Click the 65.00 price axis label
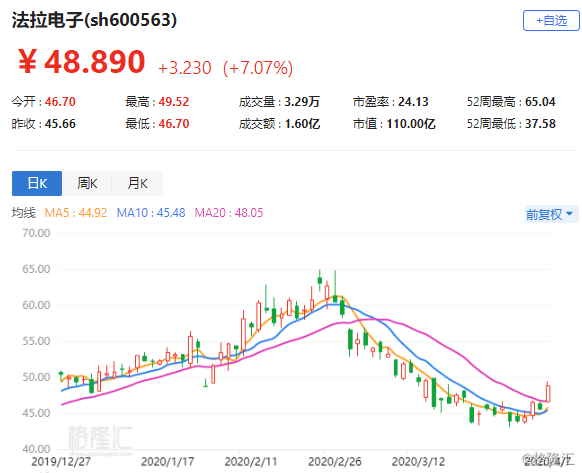This screenshot has height=473, width=582. coord(36,269)
